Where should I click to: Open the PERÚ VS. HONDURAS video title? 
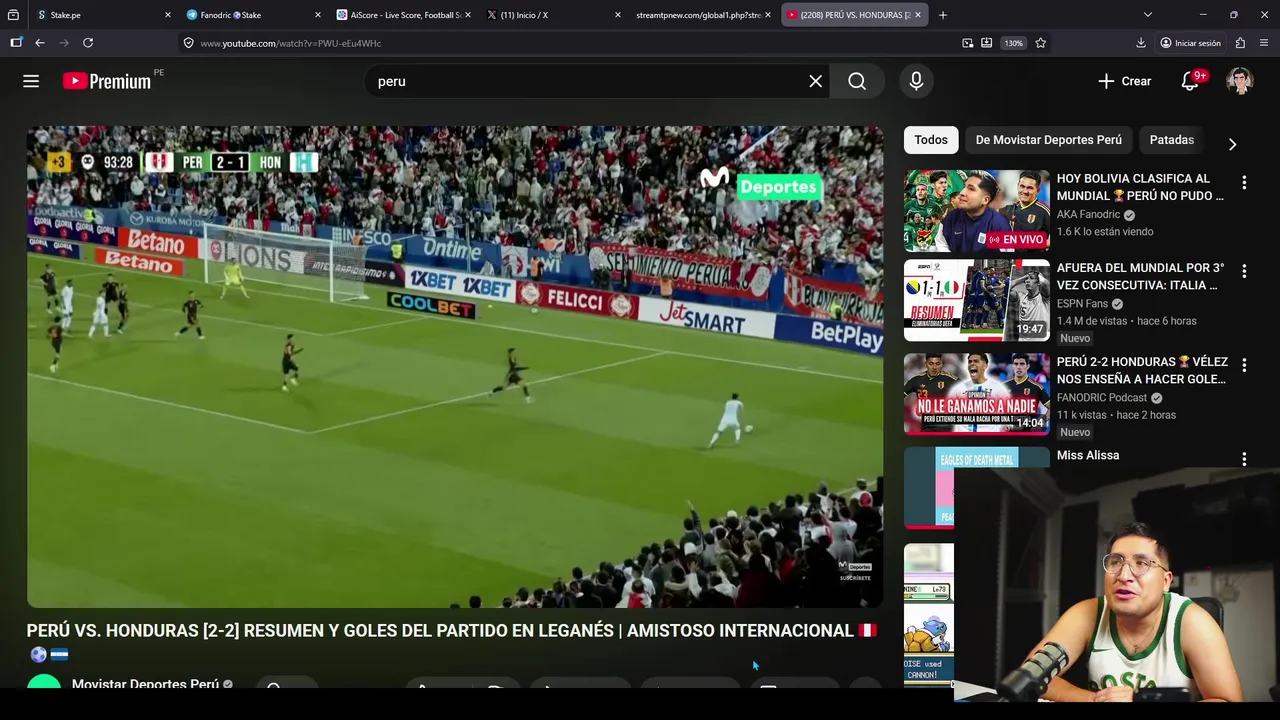click(x=452, y=641)
